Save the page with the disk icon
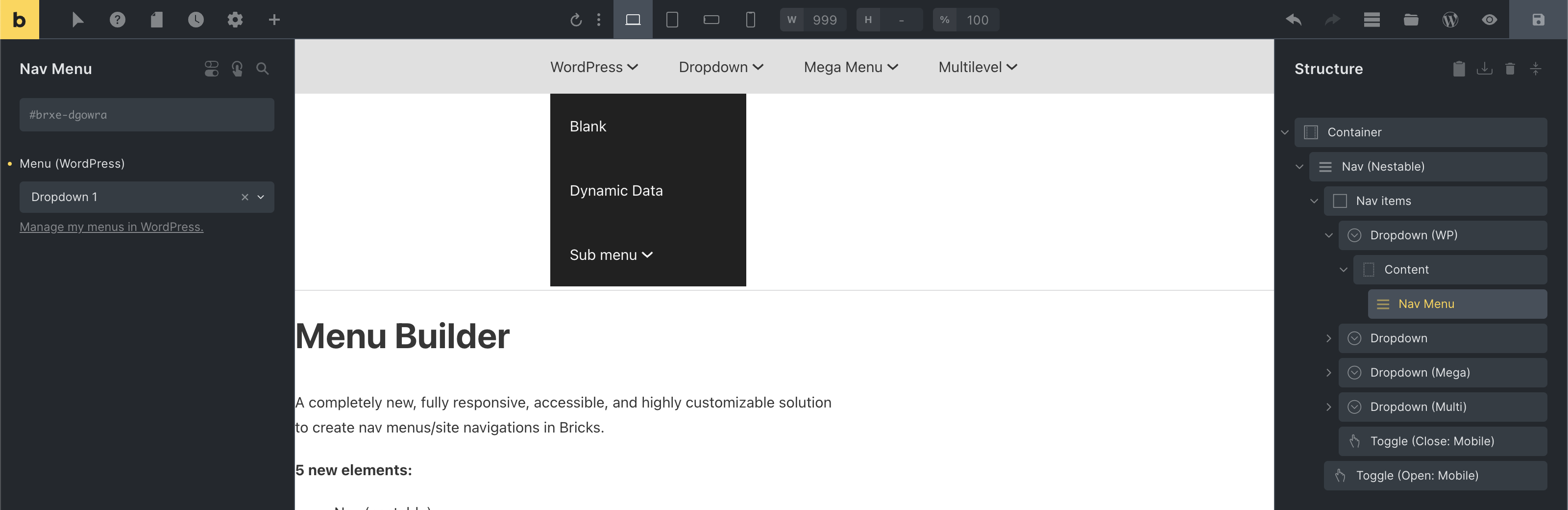Image resolution: width=1568 pixels, height=510 pixels. click(1538, 20)
